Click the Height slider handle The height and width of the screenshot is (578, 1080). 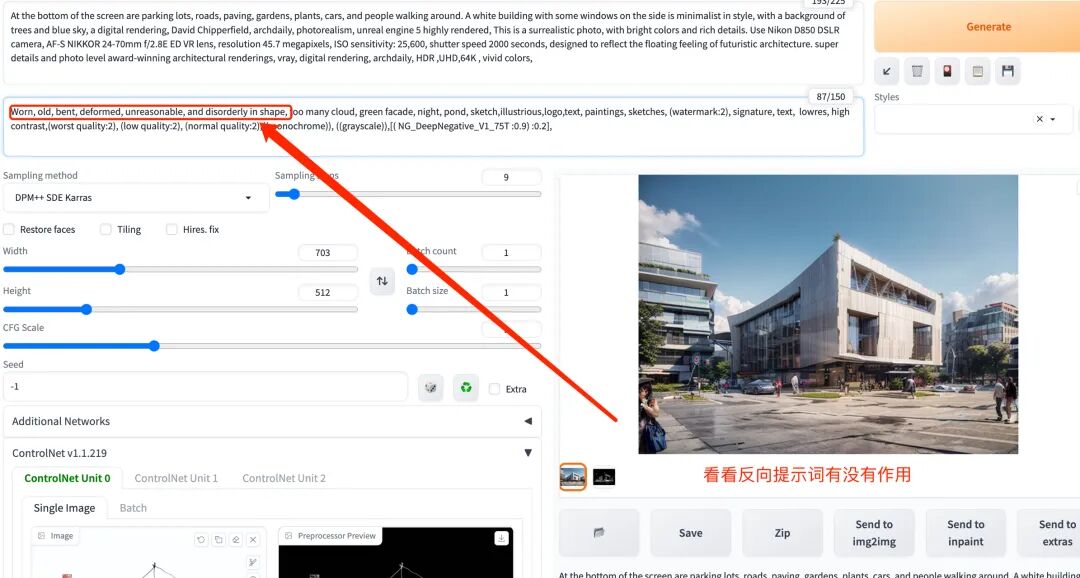tap(86, 309)
